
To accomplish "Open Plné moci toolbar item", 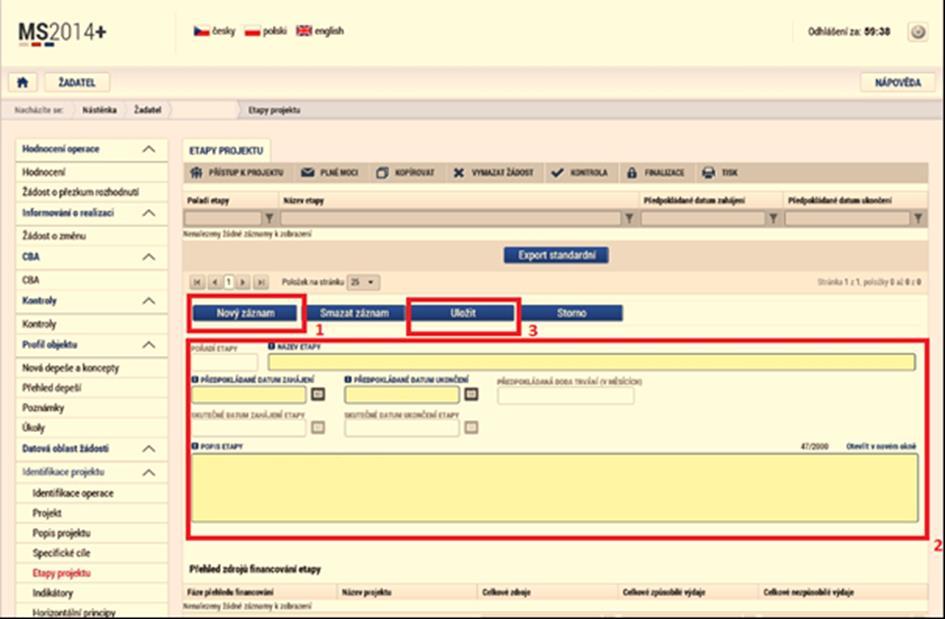I will (330, 173).
